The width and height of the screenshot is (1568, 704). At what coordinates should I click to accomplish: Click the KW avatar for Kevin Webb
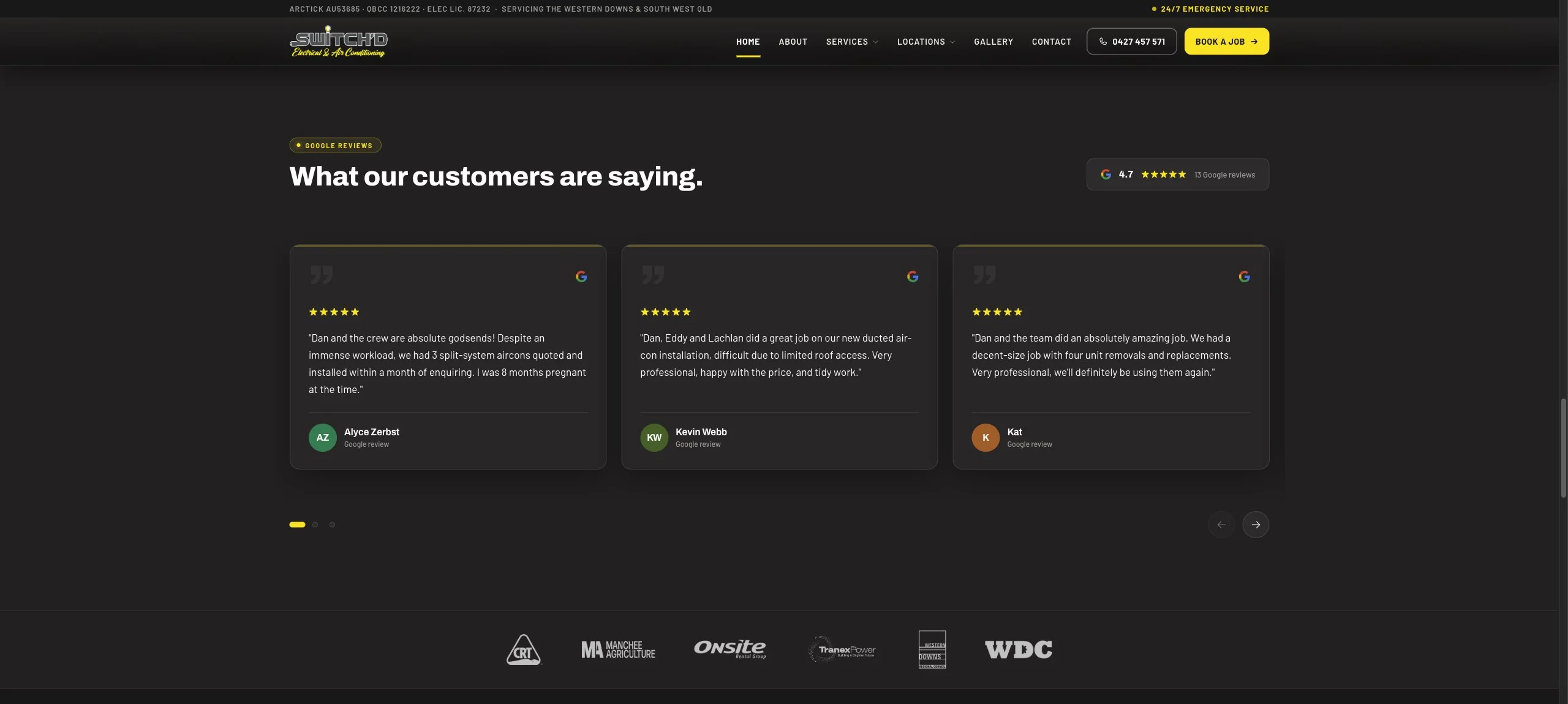point(654,438)
